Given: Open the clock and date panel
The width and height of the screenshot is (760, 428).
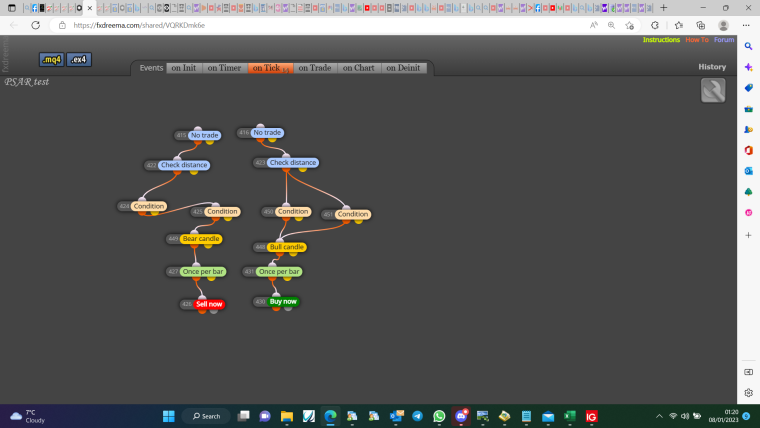Looking at the screenshot, I should point(723,416).
